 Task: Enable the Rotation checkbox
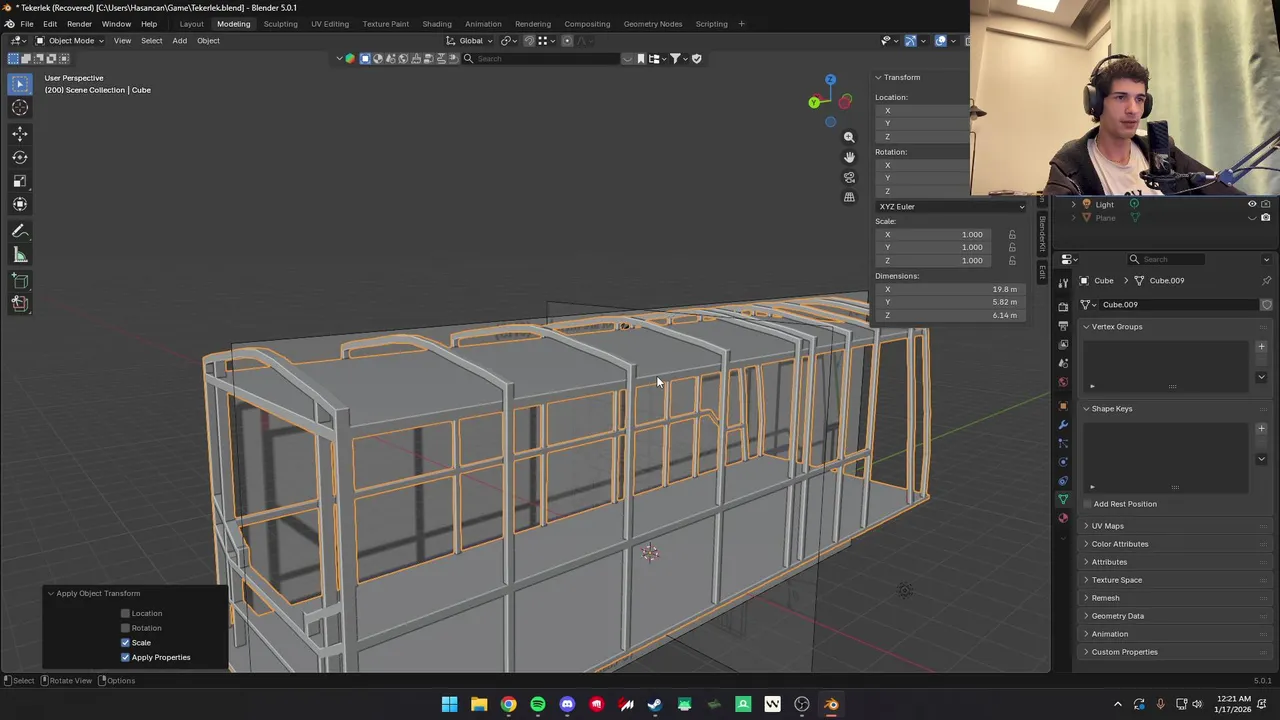125,628
